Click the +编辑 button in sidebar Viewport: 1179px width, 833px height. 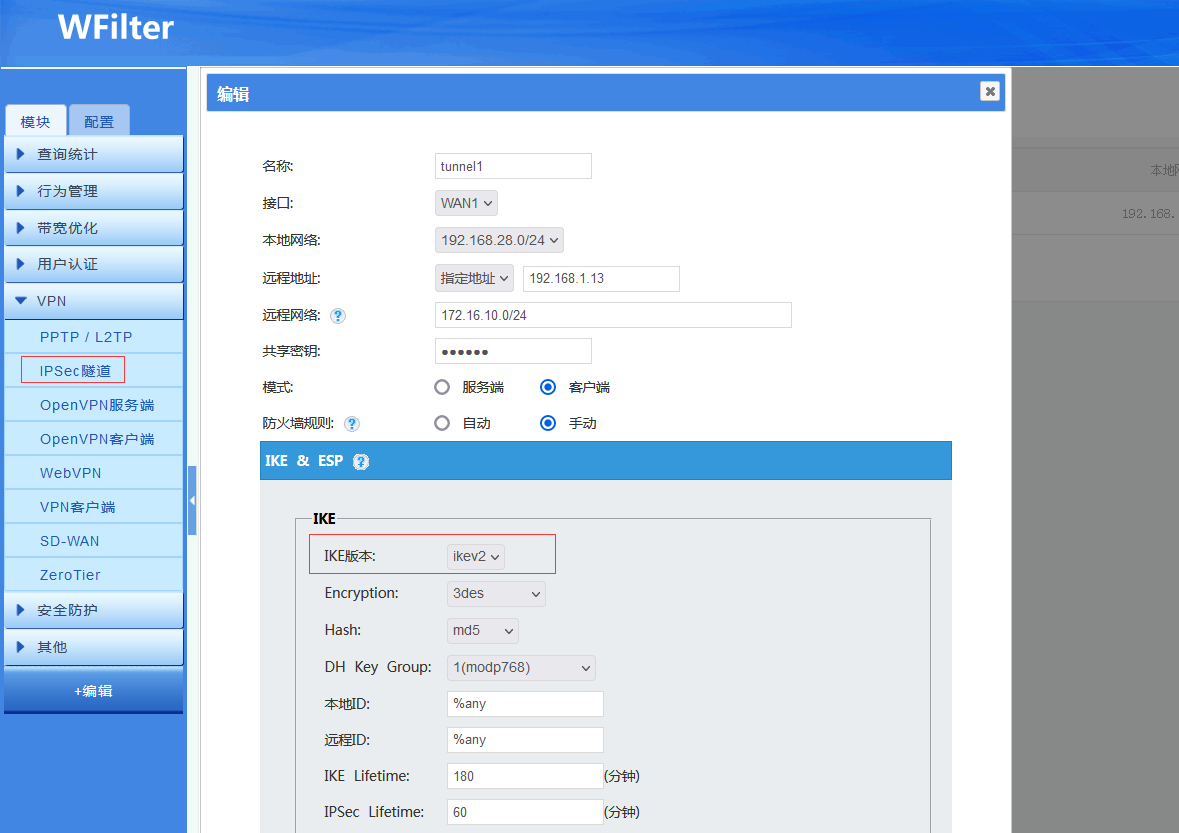pyautogui.click(x=93, y=691)
